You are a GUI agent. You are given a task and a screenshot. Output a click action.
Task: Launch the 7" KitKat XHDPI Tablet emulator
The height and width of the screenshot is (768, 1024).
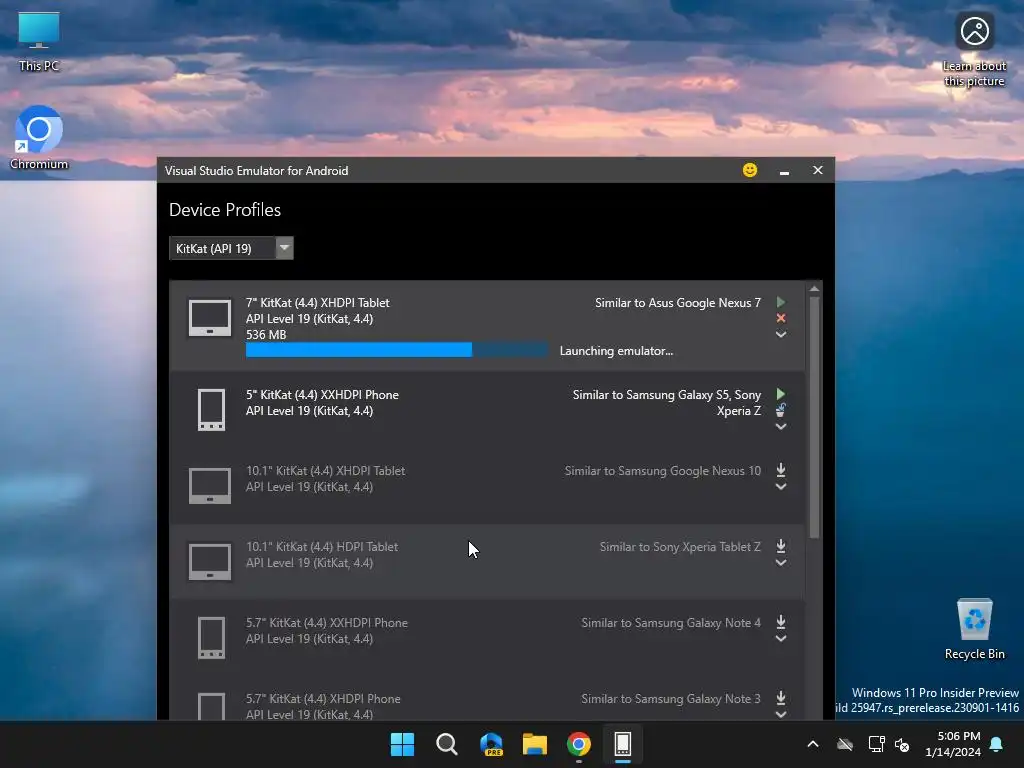pyautogui.click(x=780, y=302)
